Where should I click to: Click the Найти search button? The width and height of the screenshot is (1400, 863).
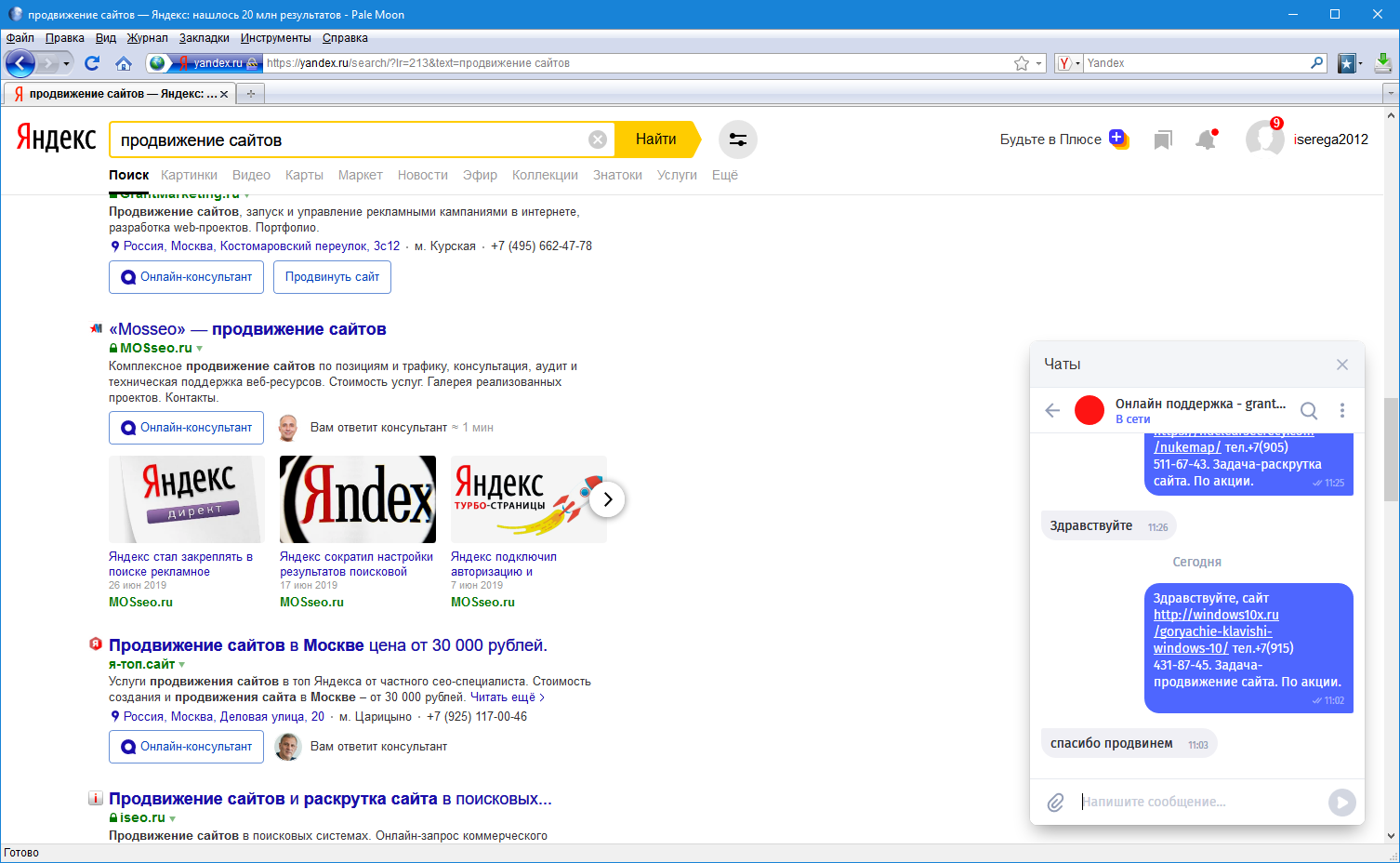click(x=656, y=139)
